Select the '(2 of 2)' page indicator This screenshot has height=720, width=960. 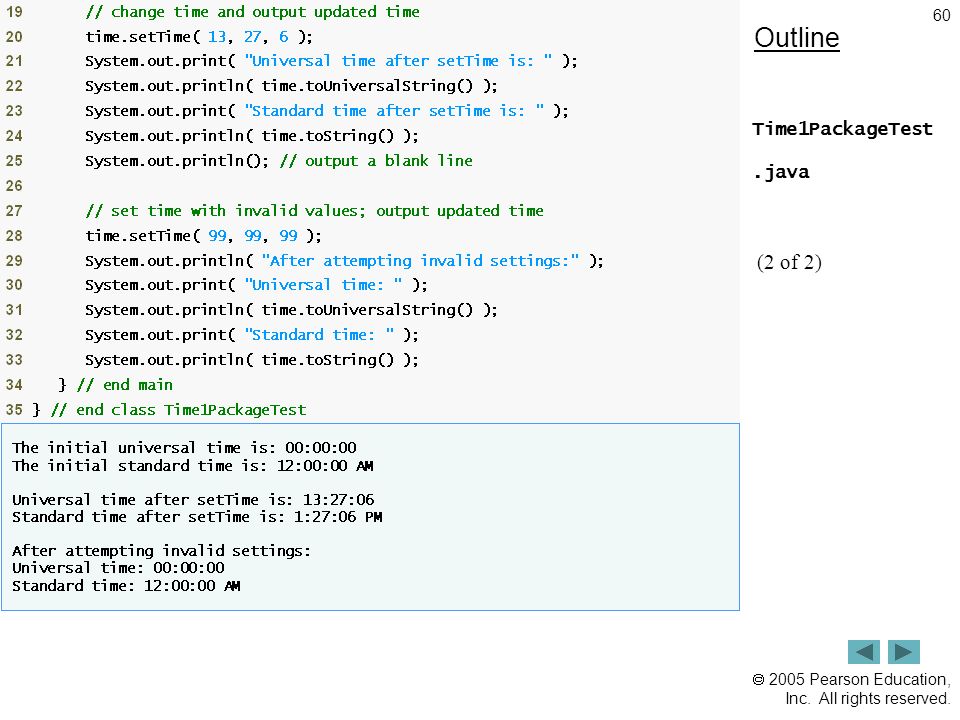[x=789, y=262]
